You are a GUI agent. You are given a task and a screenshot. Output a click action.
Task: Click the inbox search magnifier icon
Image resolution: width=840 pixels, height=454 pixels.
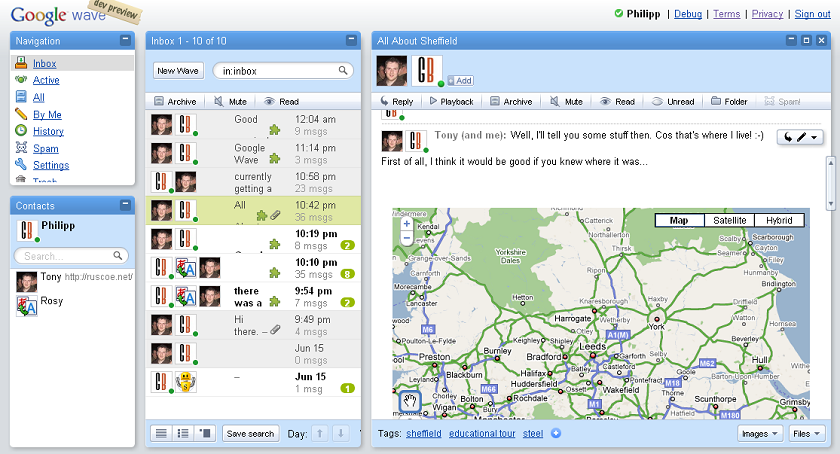coord(343,70)
